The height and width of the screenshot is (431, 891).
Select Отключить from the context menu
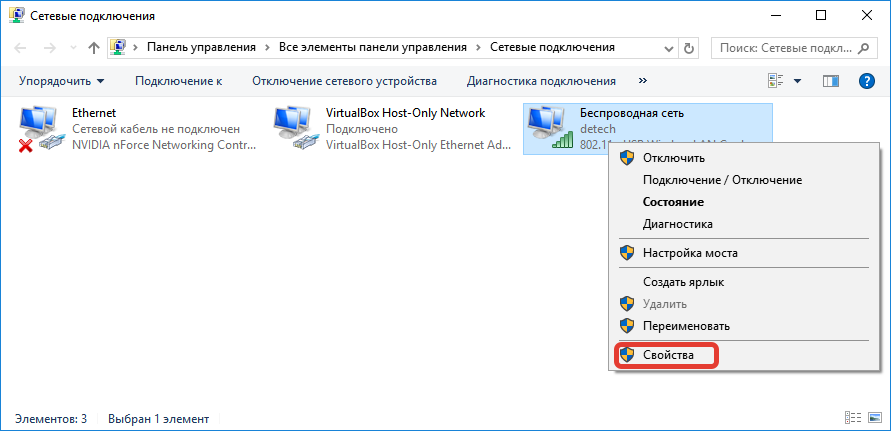click(x=673, y=157)
